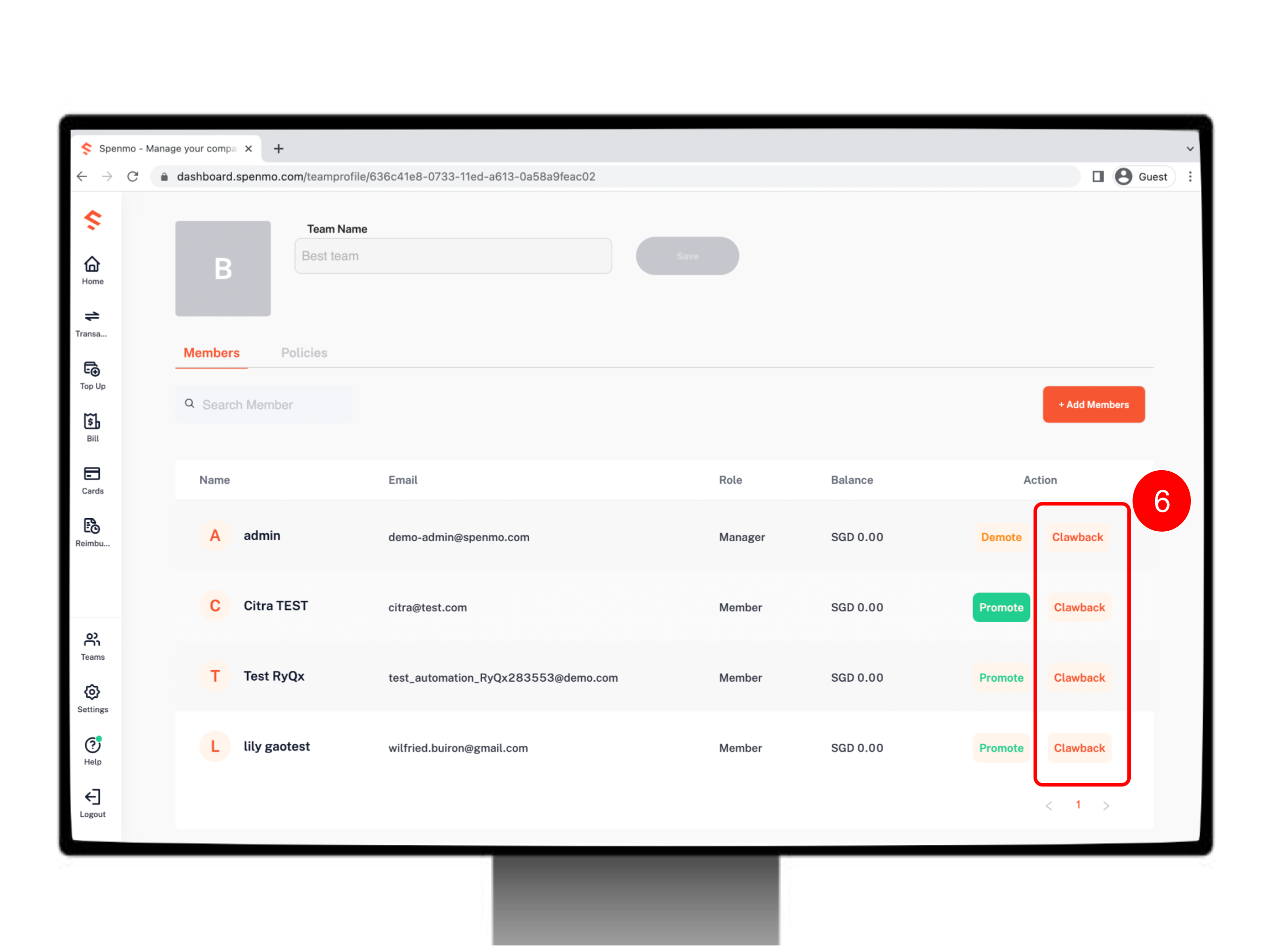Switch to the Policies tab
This screenshot has width=1261, height=952.
click(x=303, y=353)
